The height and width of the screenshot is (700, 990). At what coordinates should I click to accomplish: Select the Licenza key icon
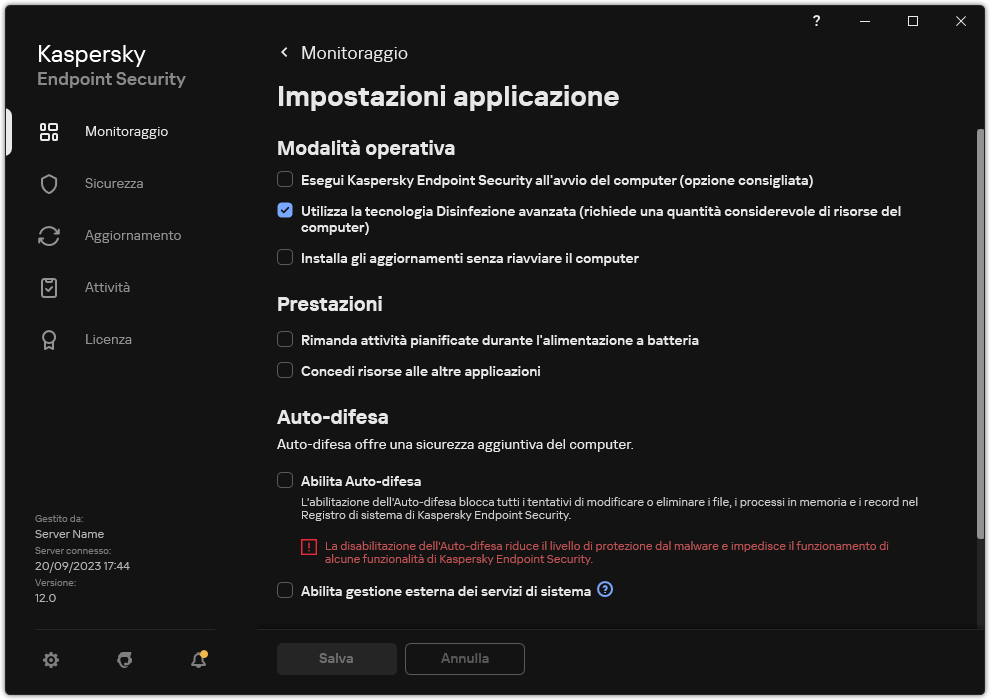coord(48,339)
